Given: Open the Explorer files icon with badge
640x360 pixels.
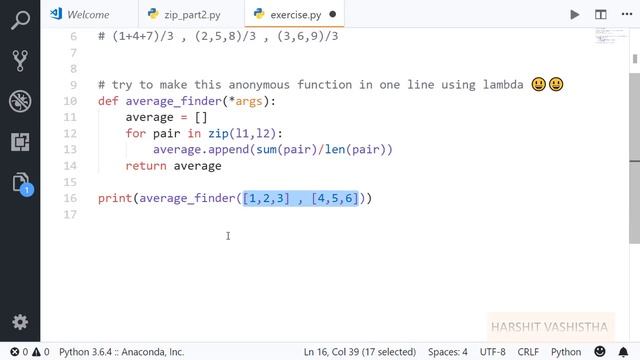Looking at the screenshot, I should tap(22, 183).
